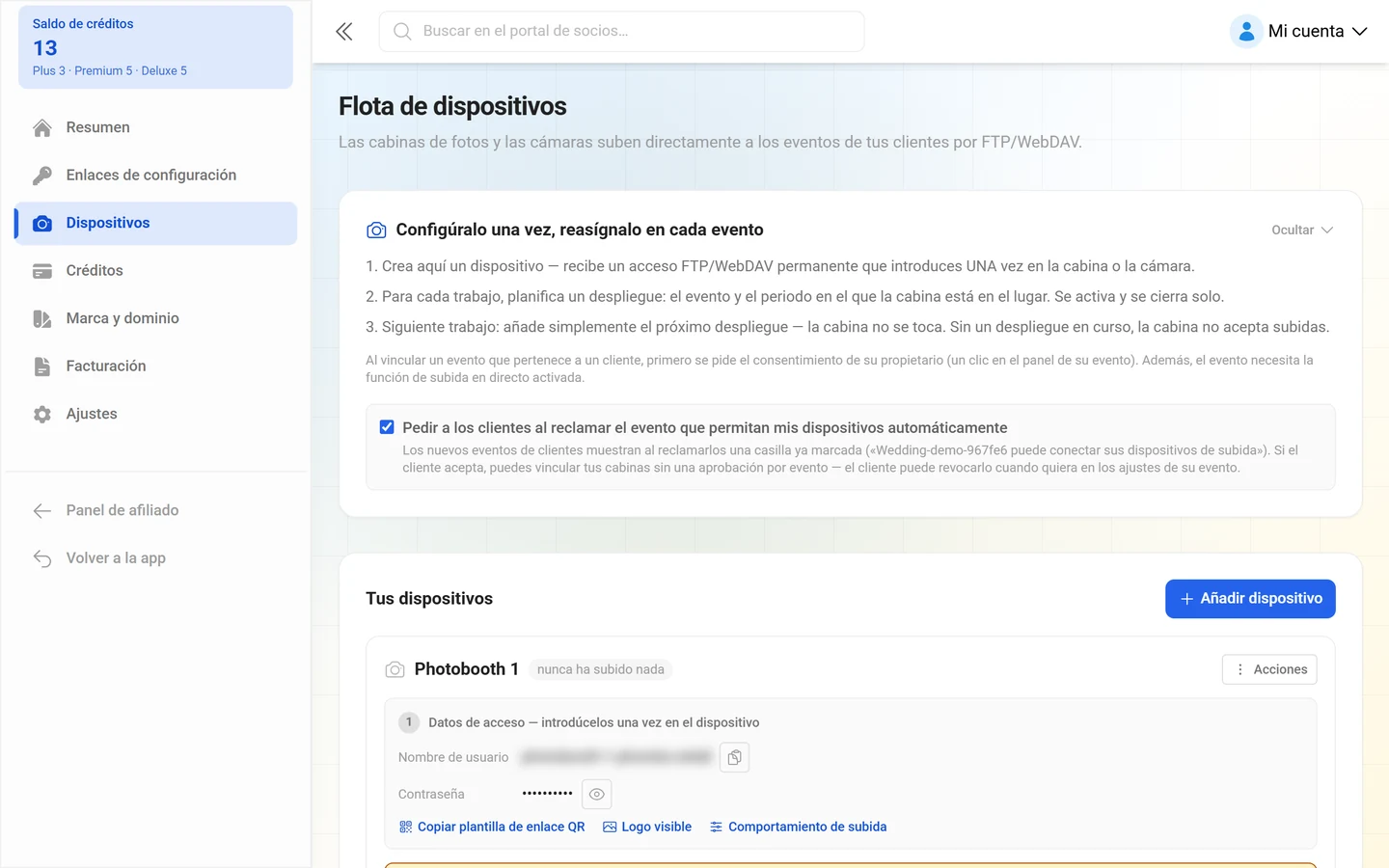Screen dimensions: 1389x868
Task: Click the masked Contraseña dots
Action: (x=547, y=794)
